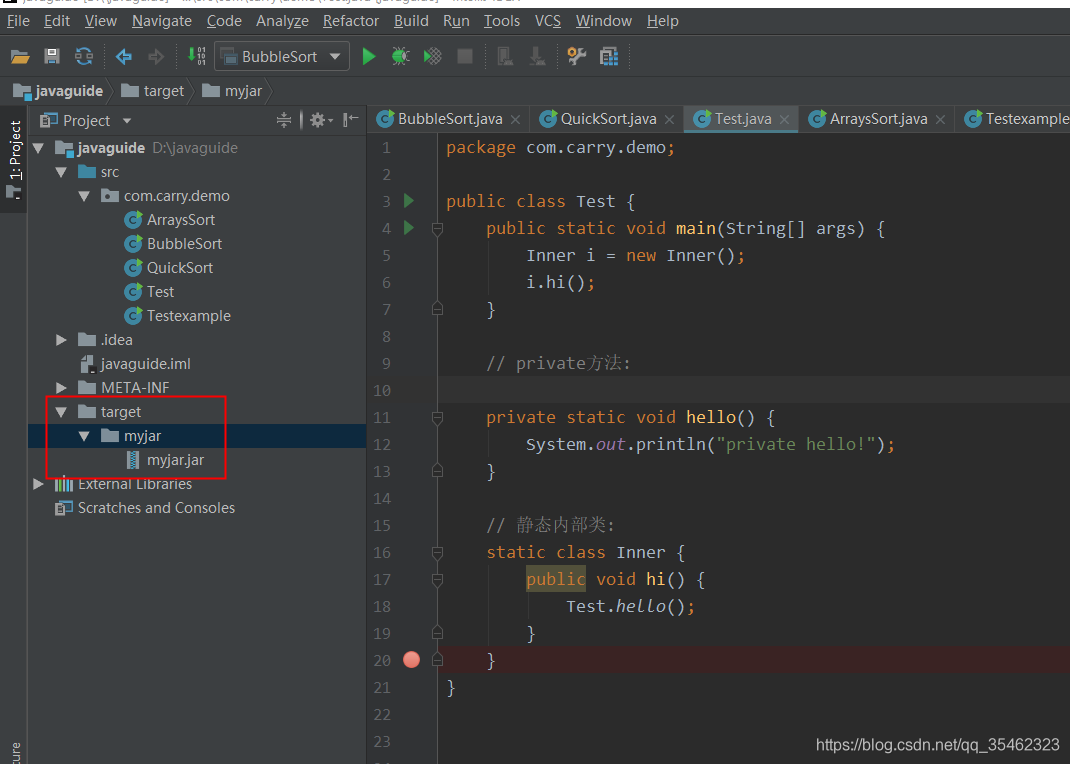Click the Settings wrench icon in toolbar

[x=577, y=56]
